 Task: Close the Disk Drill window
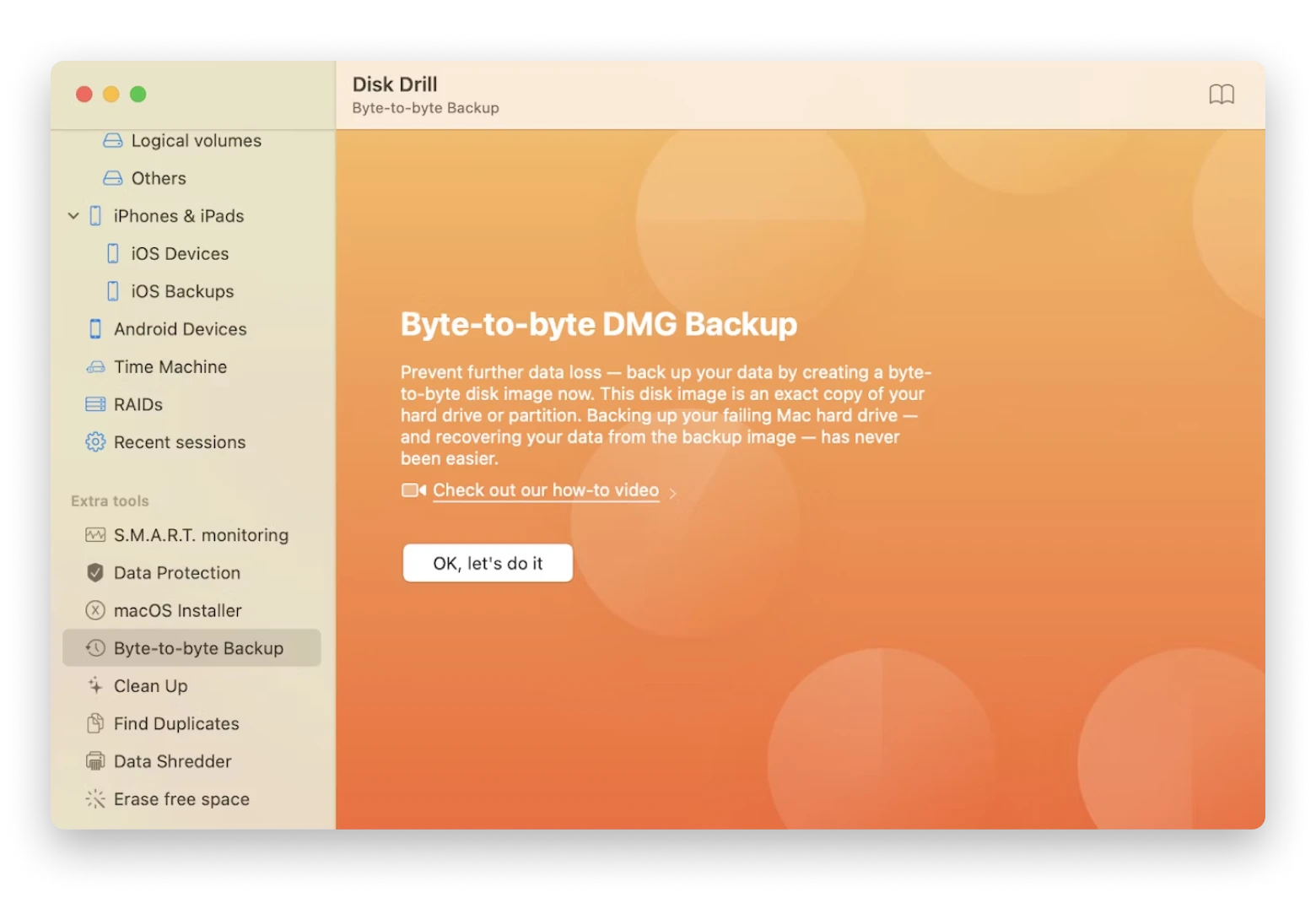[84, 95]
